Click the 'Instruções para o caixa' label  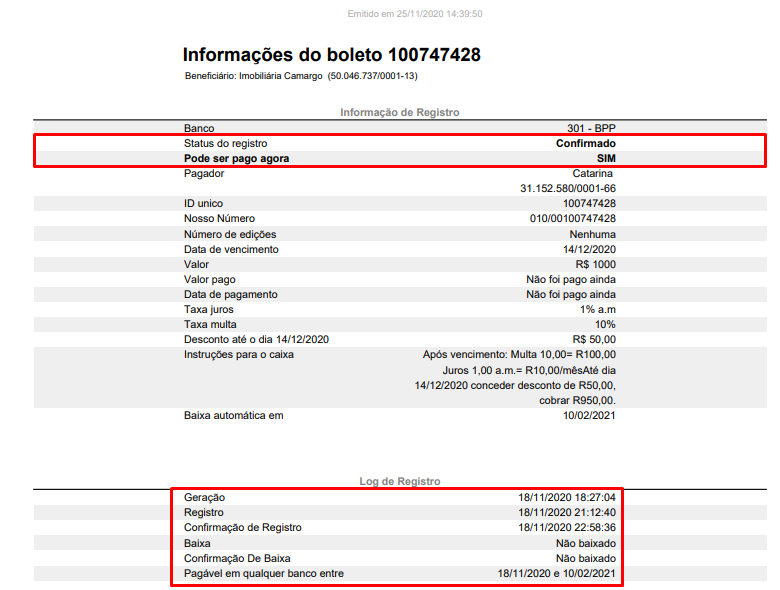click(x=239, y=355)
